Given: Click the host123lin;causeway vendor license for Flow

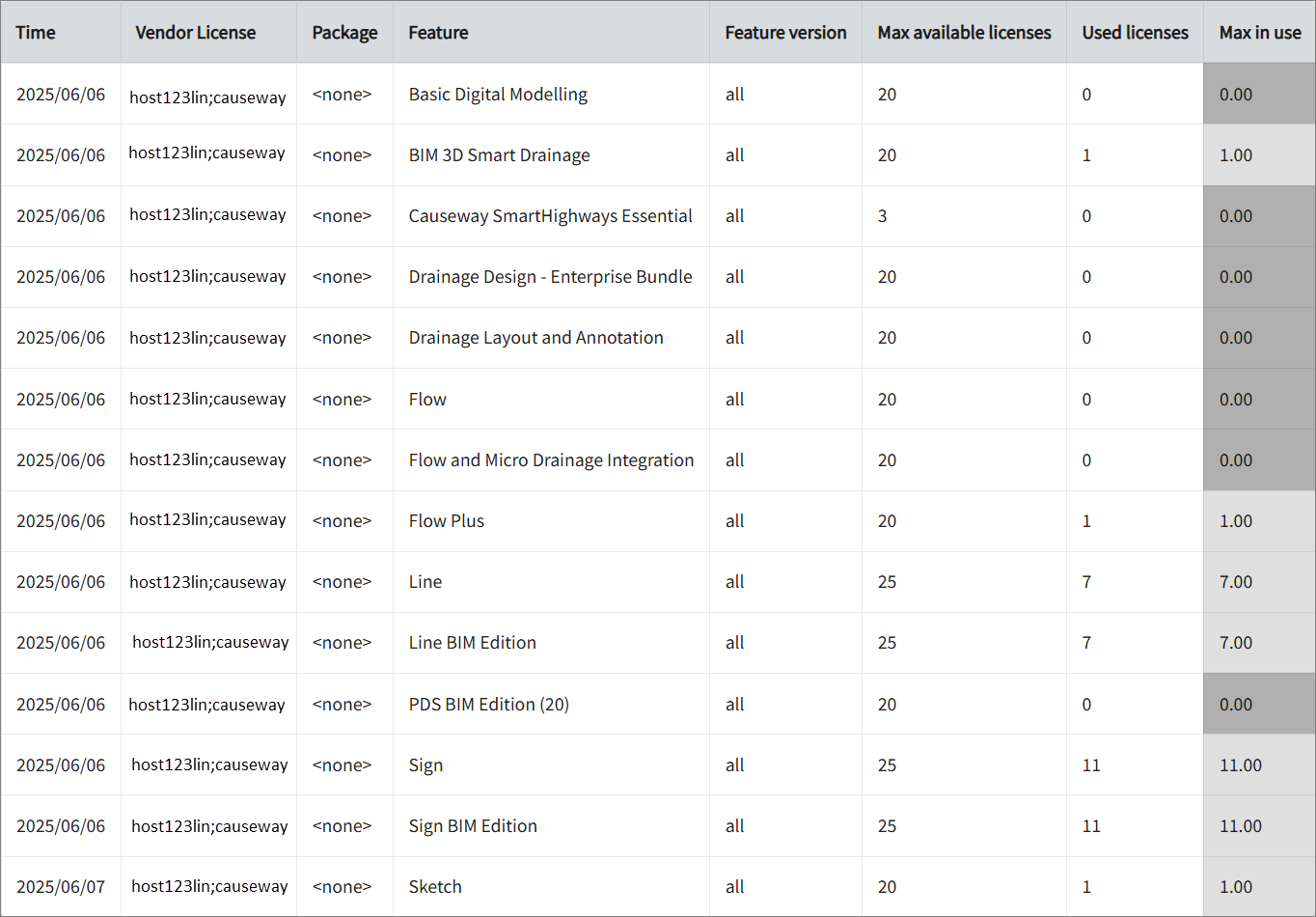Looking at the screenshot, I should (x=207, y=398).
